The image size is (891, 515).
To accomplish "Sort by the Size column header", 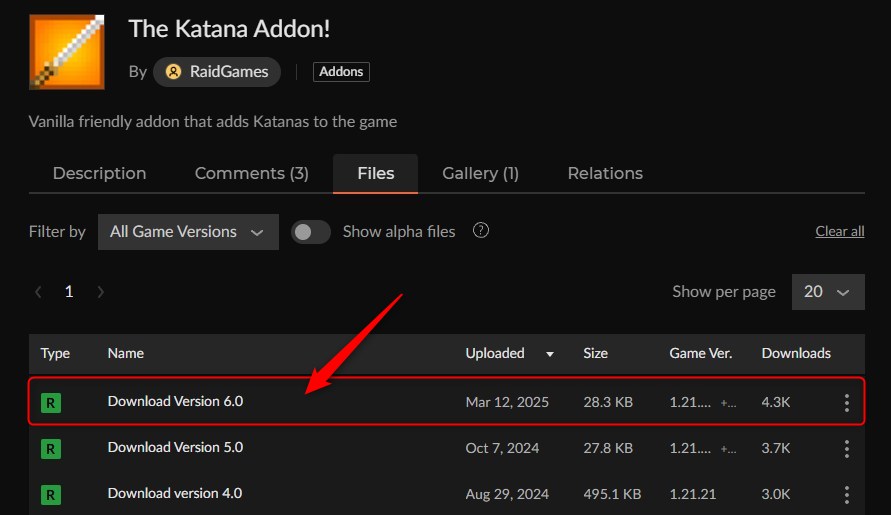I will coord(596,354).
